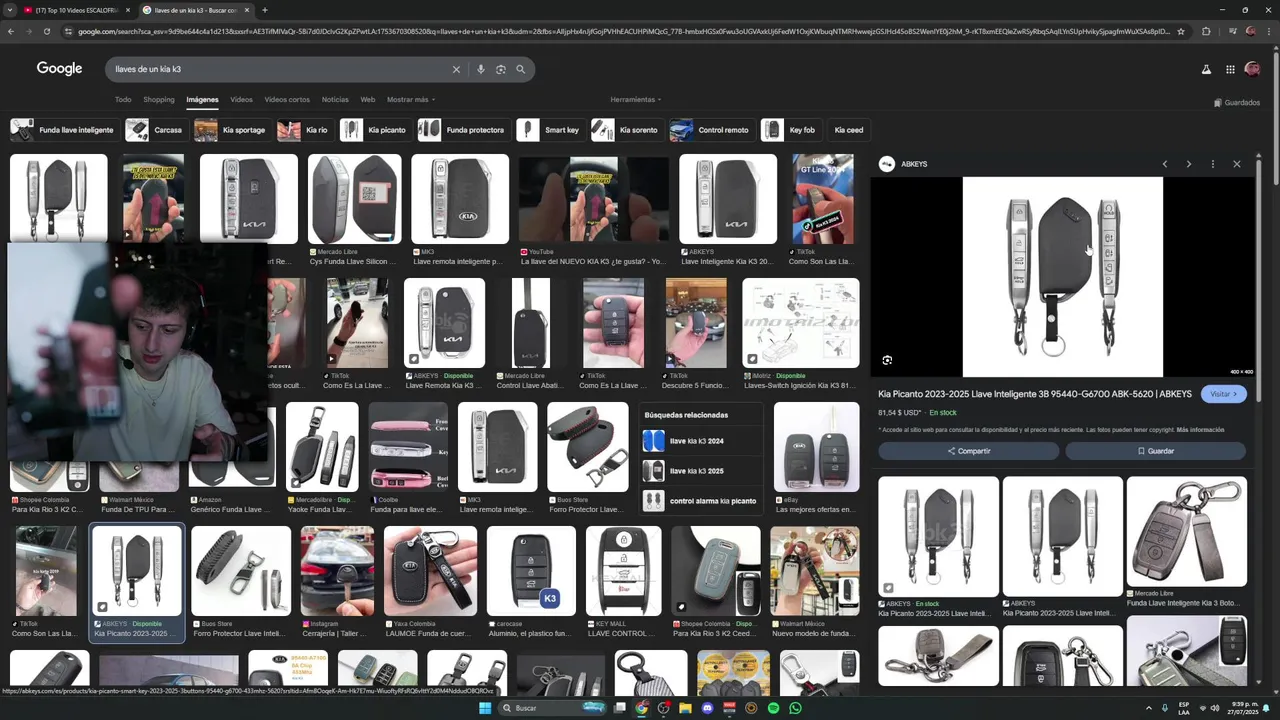Open Search Labs flask icon
The width and height of the screenshot is (1280, 720).
click(x=1206, y=69)
